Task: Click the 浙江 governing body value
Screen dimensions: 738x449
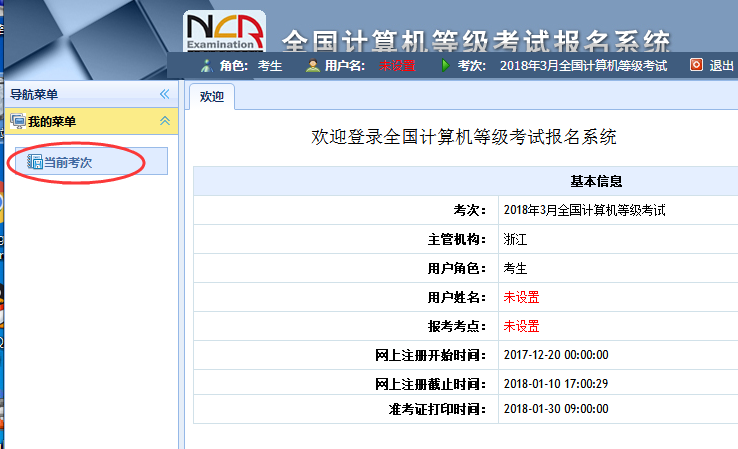Action: (x=515, y=239)
